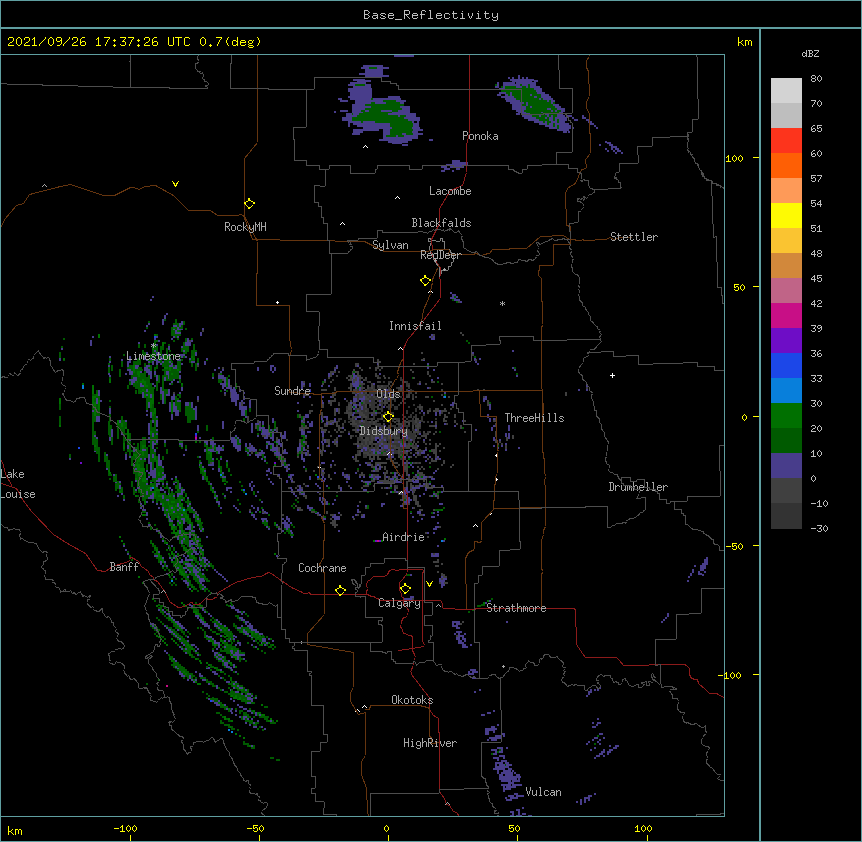
Task: Click the yellow diamond marker above RockyMH
Action: 249,203
